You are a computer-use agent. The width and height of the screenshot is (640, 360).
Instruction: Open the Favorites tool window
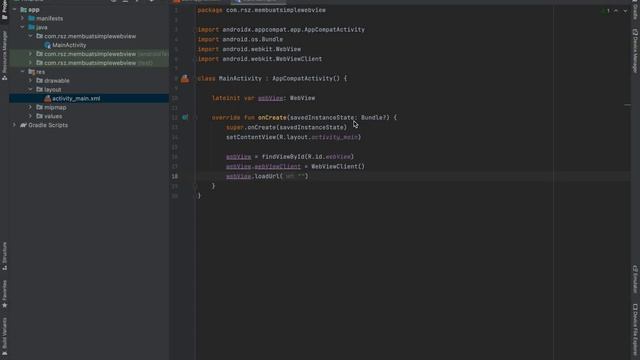pyautogui.click(x=4, y=294)
